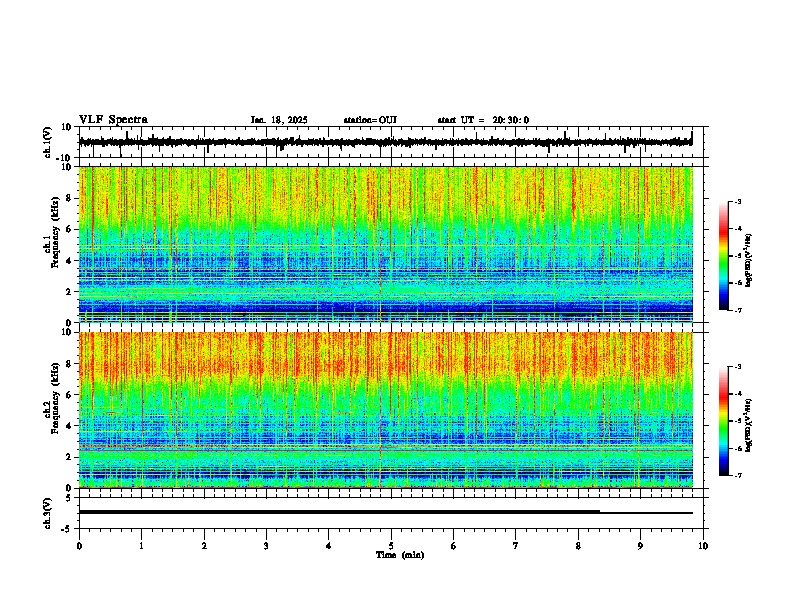Click time axis tick label "9"
This screenshot has height=612, width=792.
coord(640,546)
